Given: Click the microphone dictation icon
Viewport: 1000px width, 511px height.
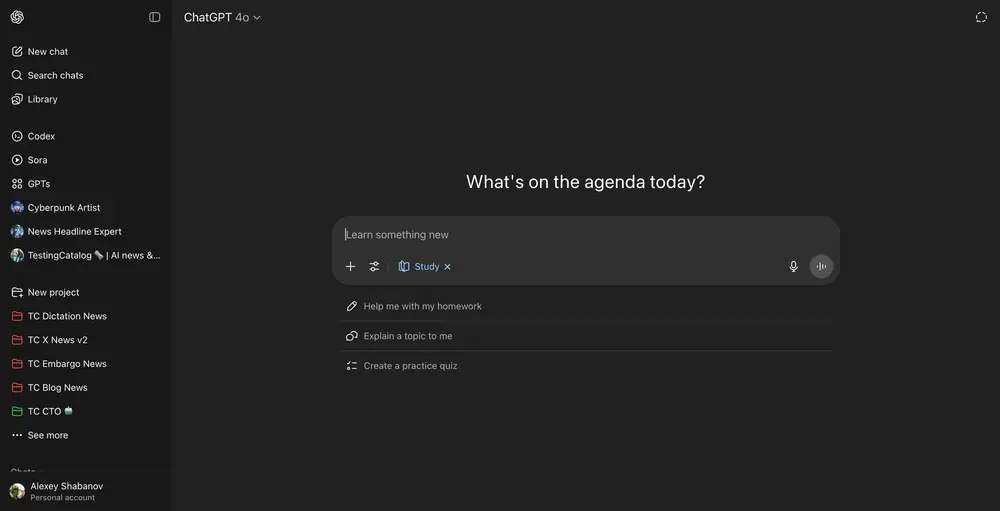Looking at the screenshot, I should [x=793, y=267].
